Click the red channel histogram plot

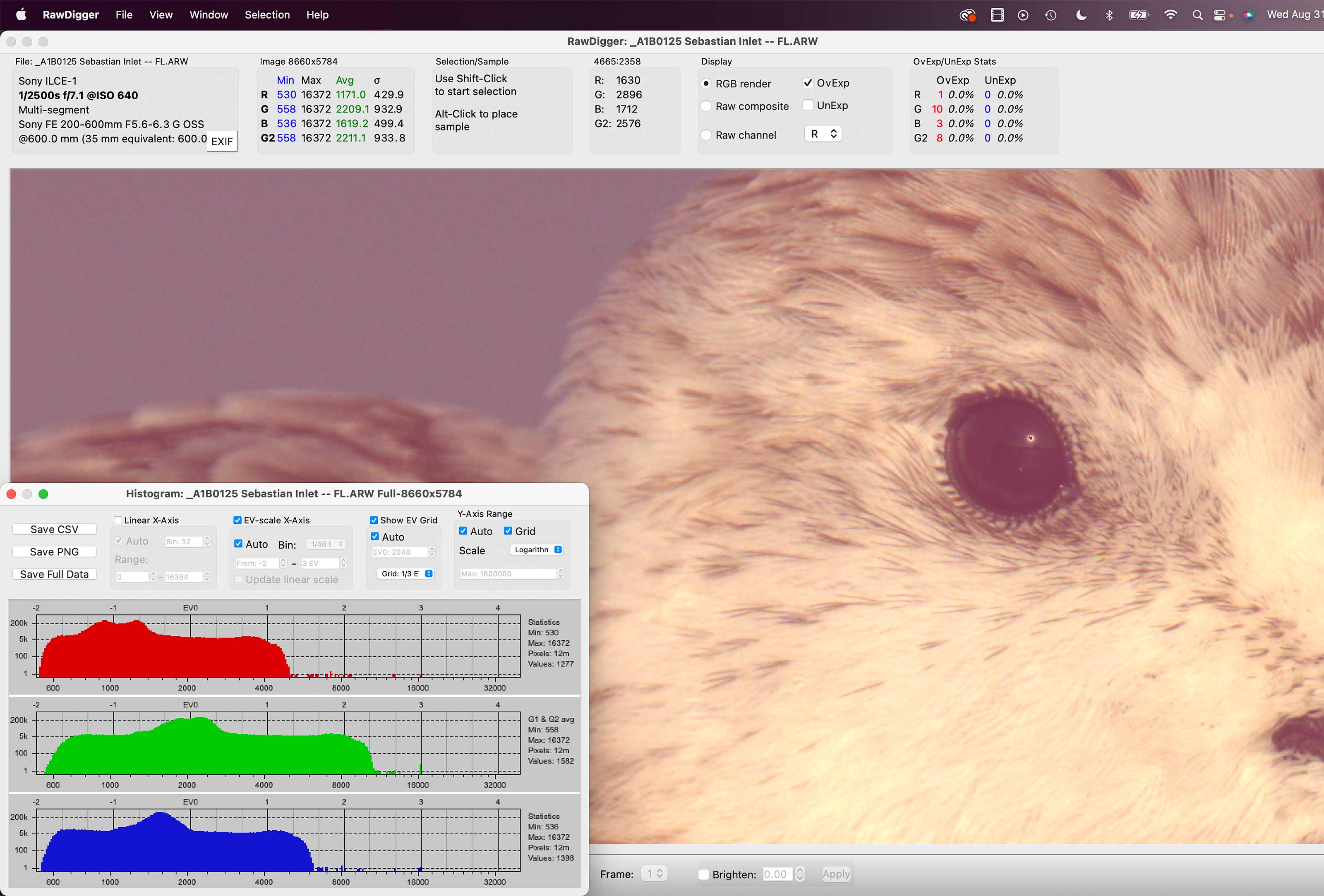point(278,646)
